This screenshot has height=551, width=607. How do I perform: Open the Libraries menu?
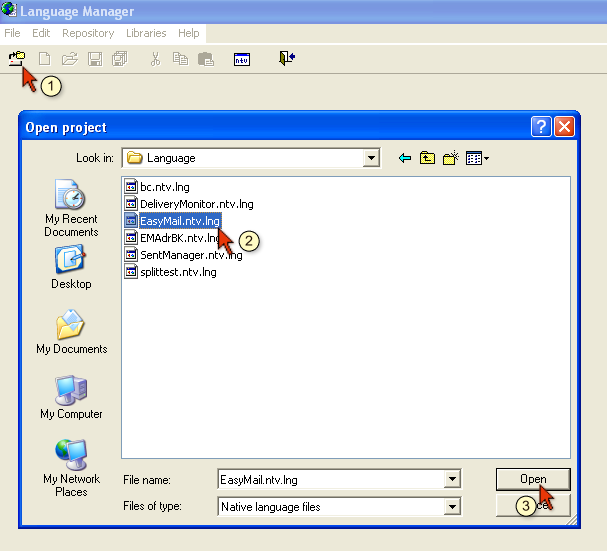[146, 33]
